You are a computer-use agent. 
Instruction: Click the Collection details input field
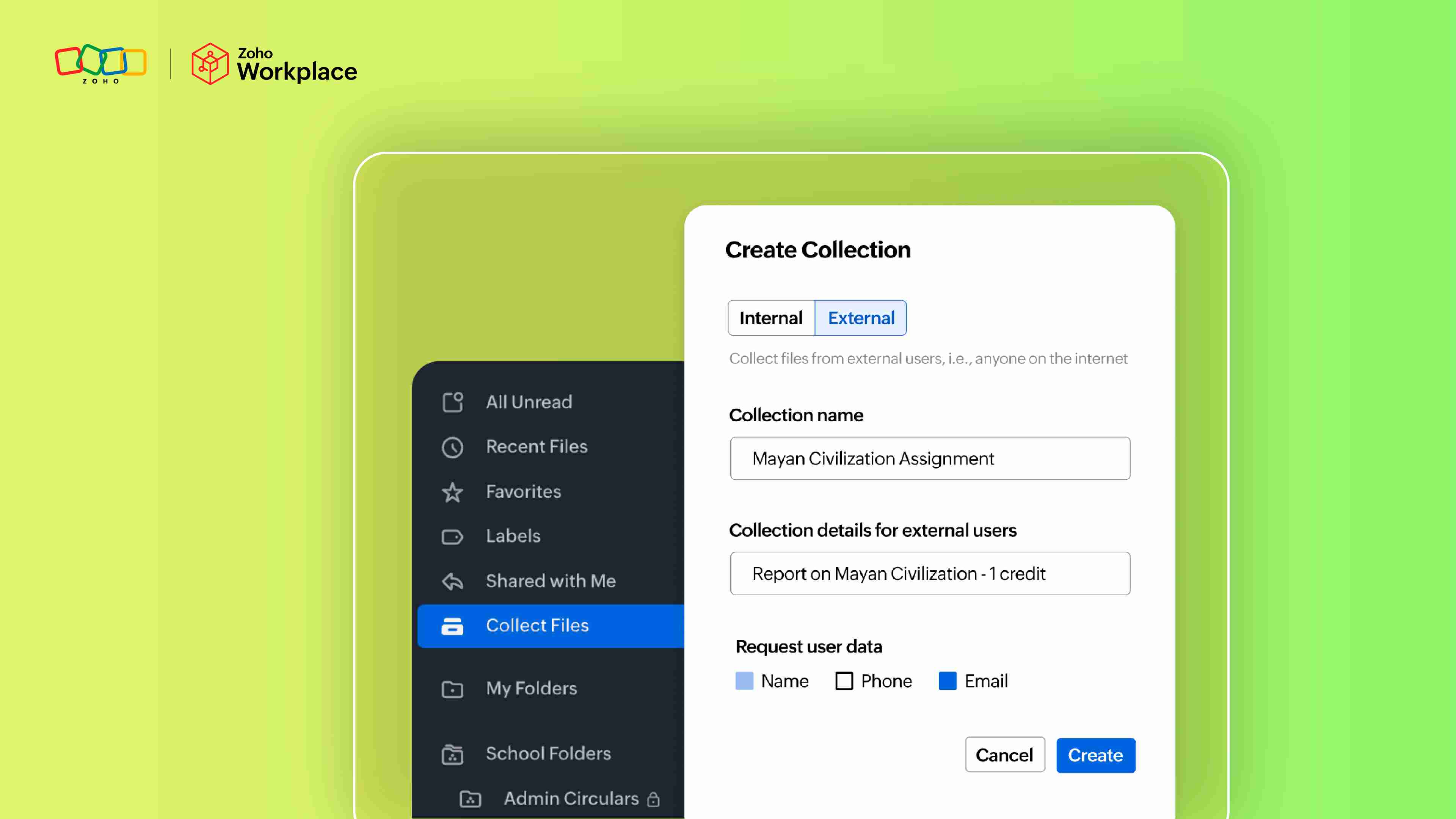[x=930, y=574]
